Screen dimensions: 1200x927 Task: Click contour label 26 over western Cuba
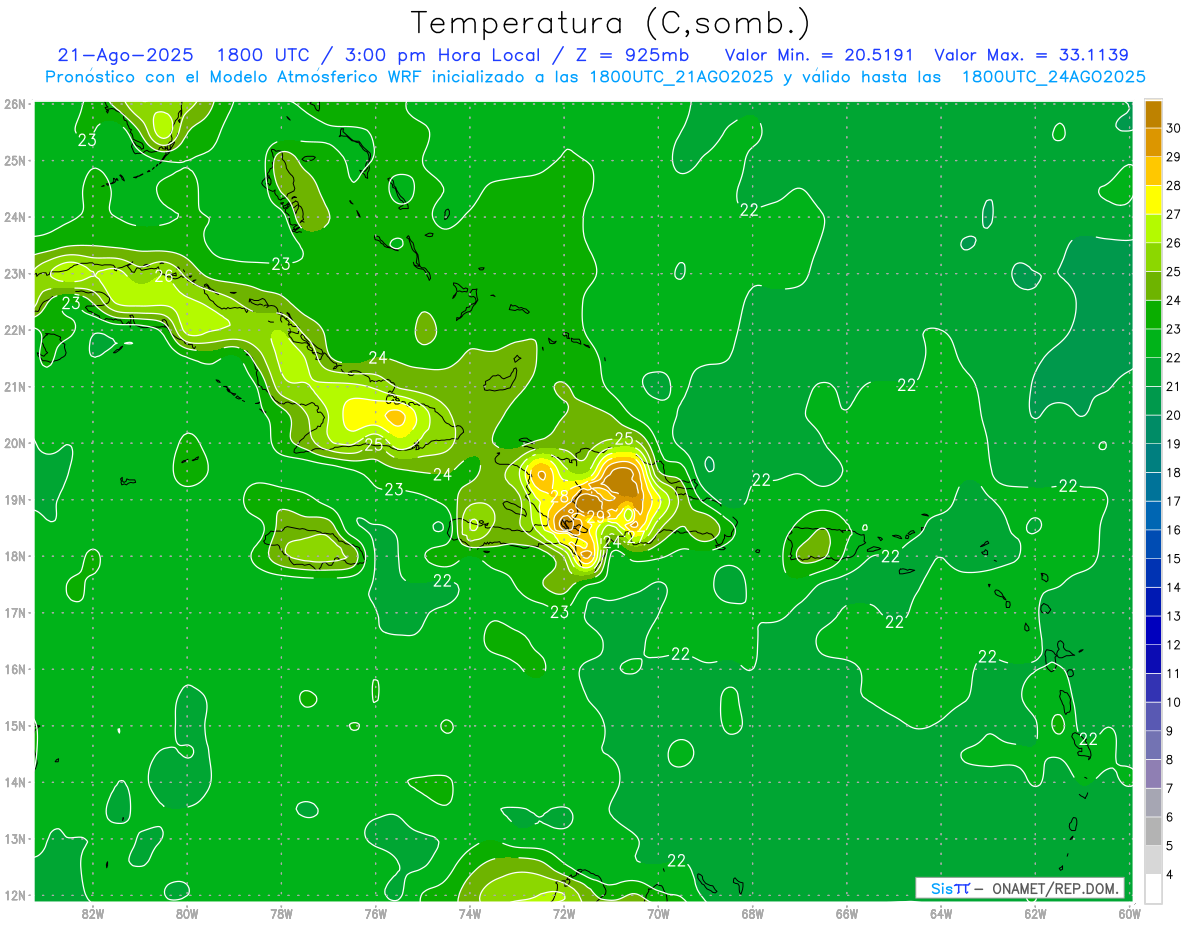pyautogui.click(x=164, y=276)
